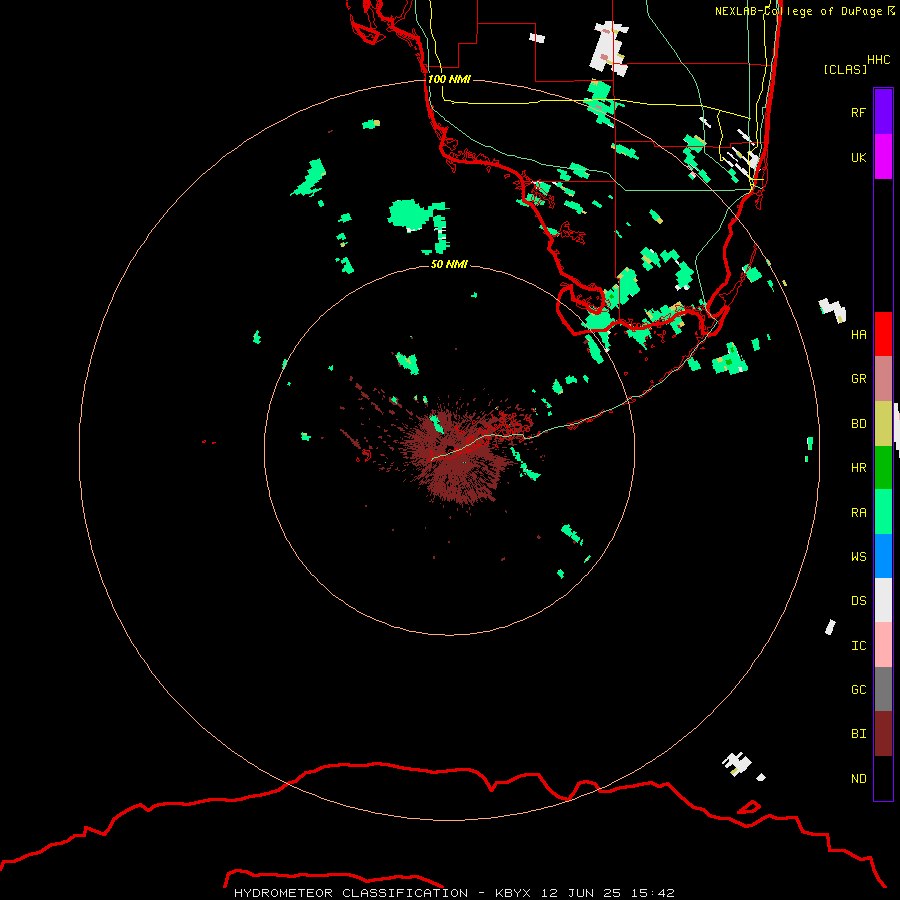Image resolution: width=900 pixels, height=900 pixels.
Task: Click the dark green HR legend swatch
Action: click(883, 467)
